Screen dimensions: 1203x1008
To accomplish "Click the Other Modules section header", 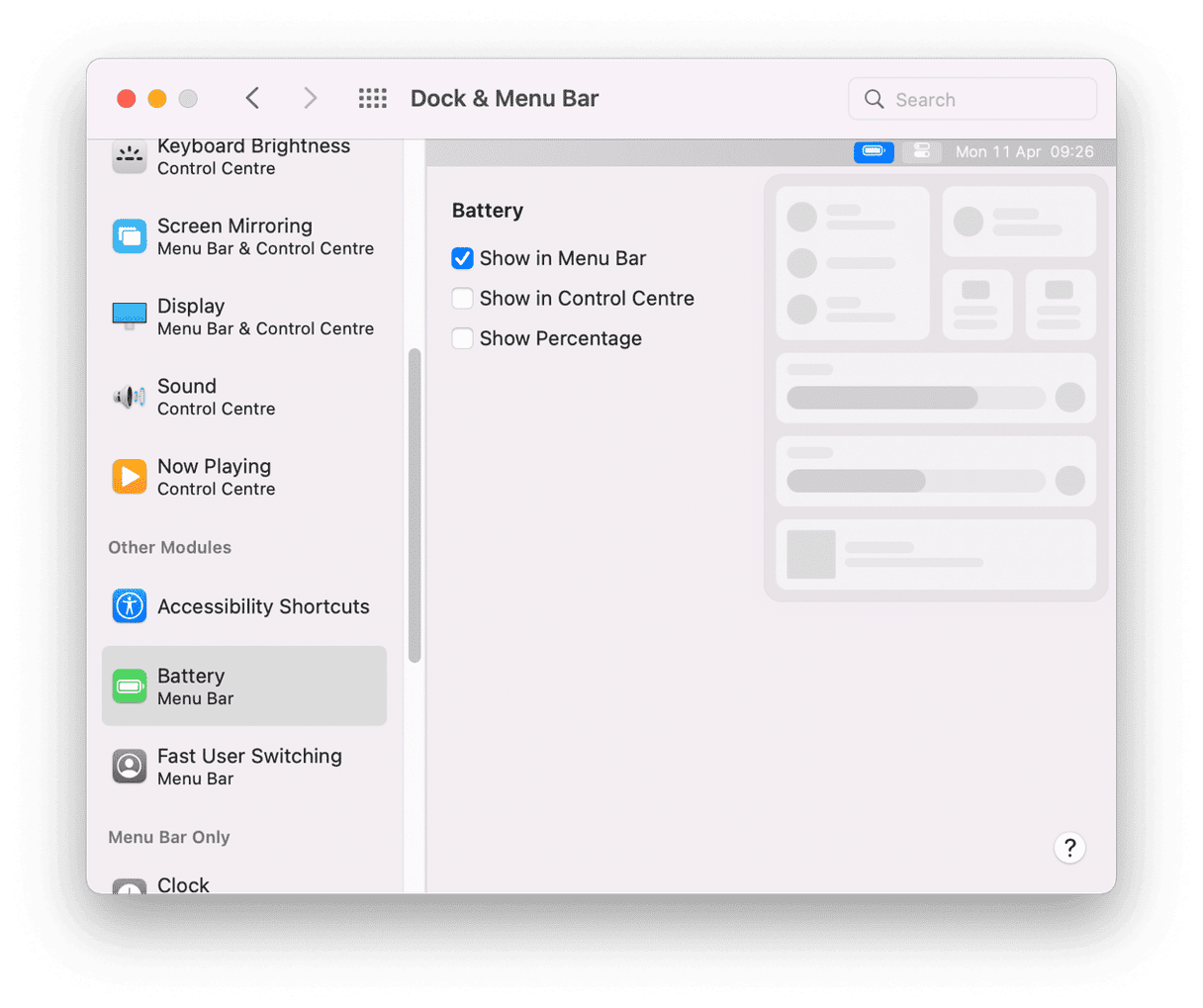I will point(169,547).
